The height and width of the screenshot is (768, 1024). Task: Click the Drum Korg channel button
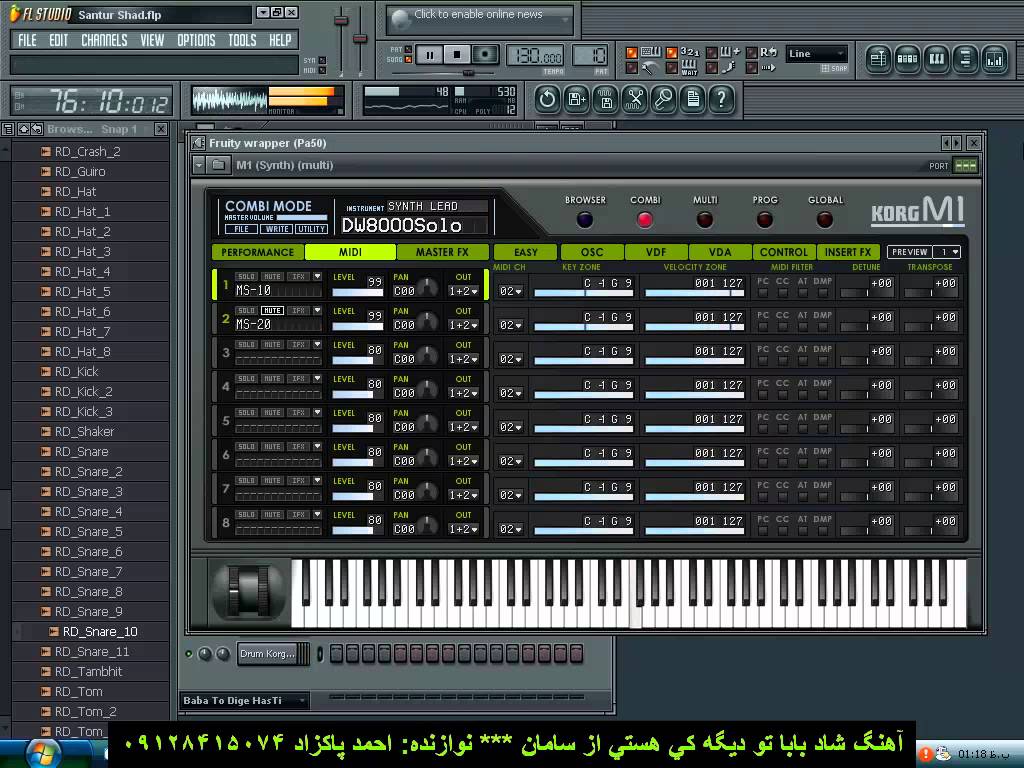point(268,654)
